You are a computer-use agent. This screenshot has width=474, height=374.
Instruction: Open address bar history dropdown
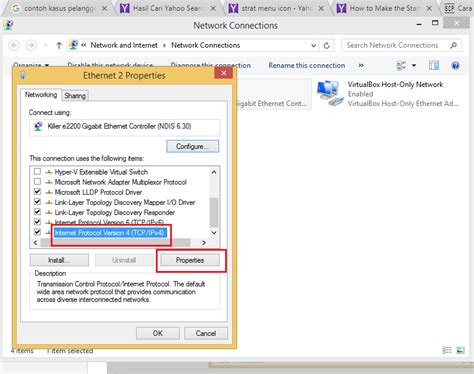pos(313,46)
